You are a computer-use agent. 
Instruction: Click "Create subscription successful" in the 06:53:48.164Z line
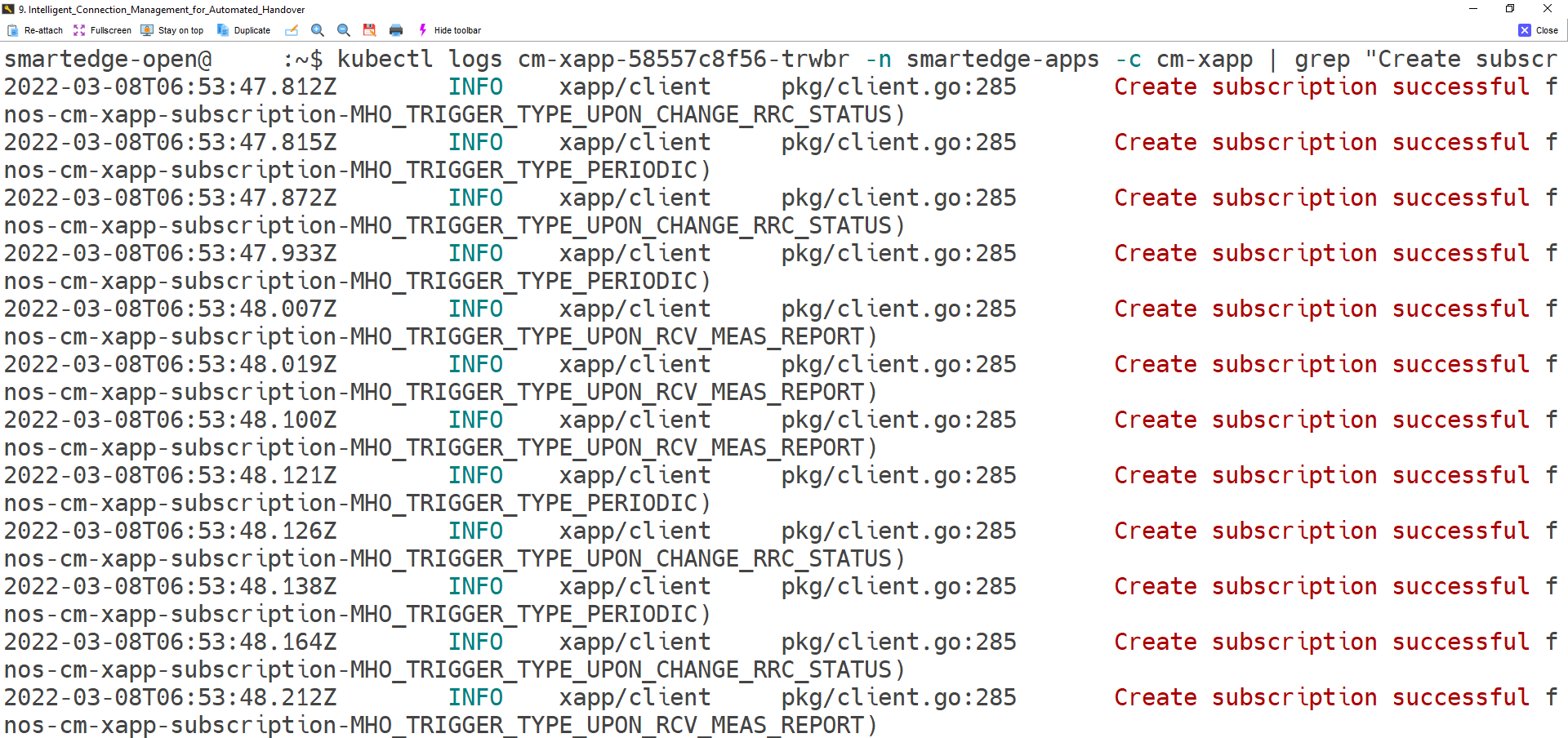1322,642
